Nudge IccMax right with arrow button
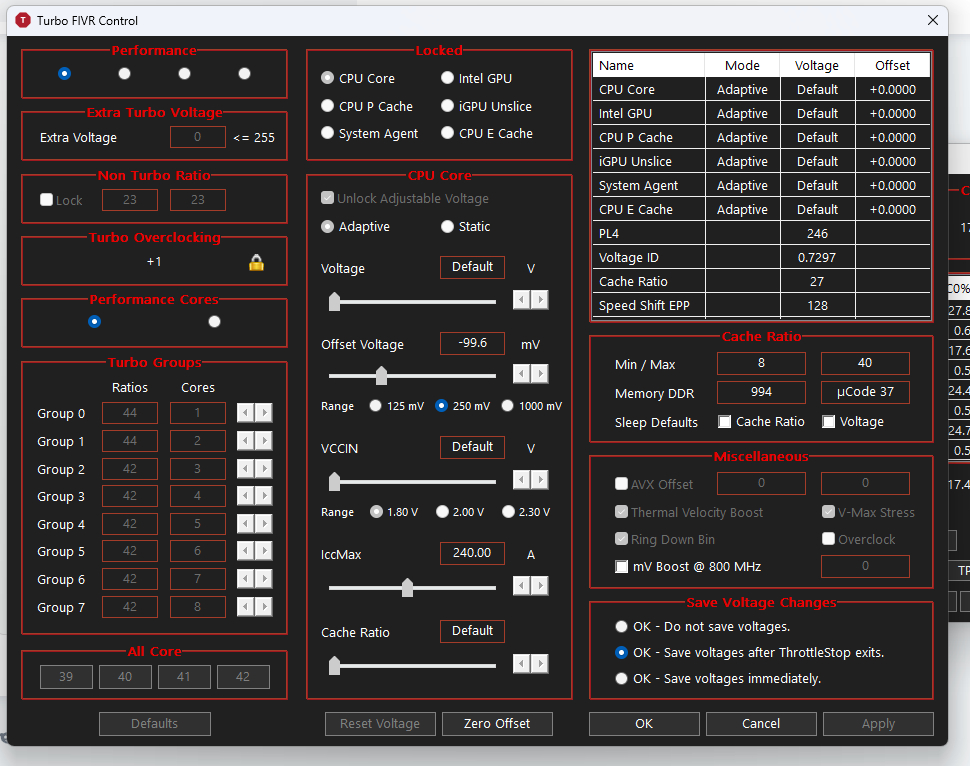Image resolution: width=970 pixels, height=766 pixels. point(540,585)
